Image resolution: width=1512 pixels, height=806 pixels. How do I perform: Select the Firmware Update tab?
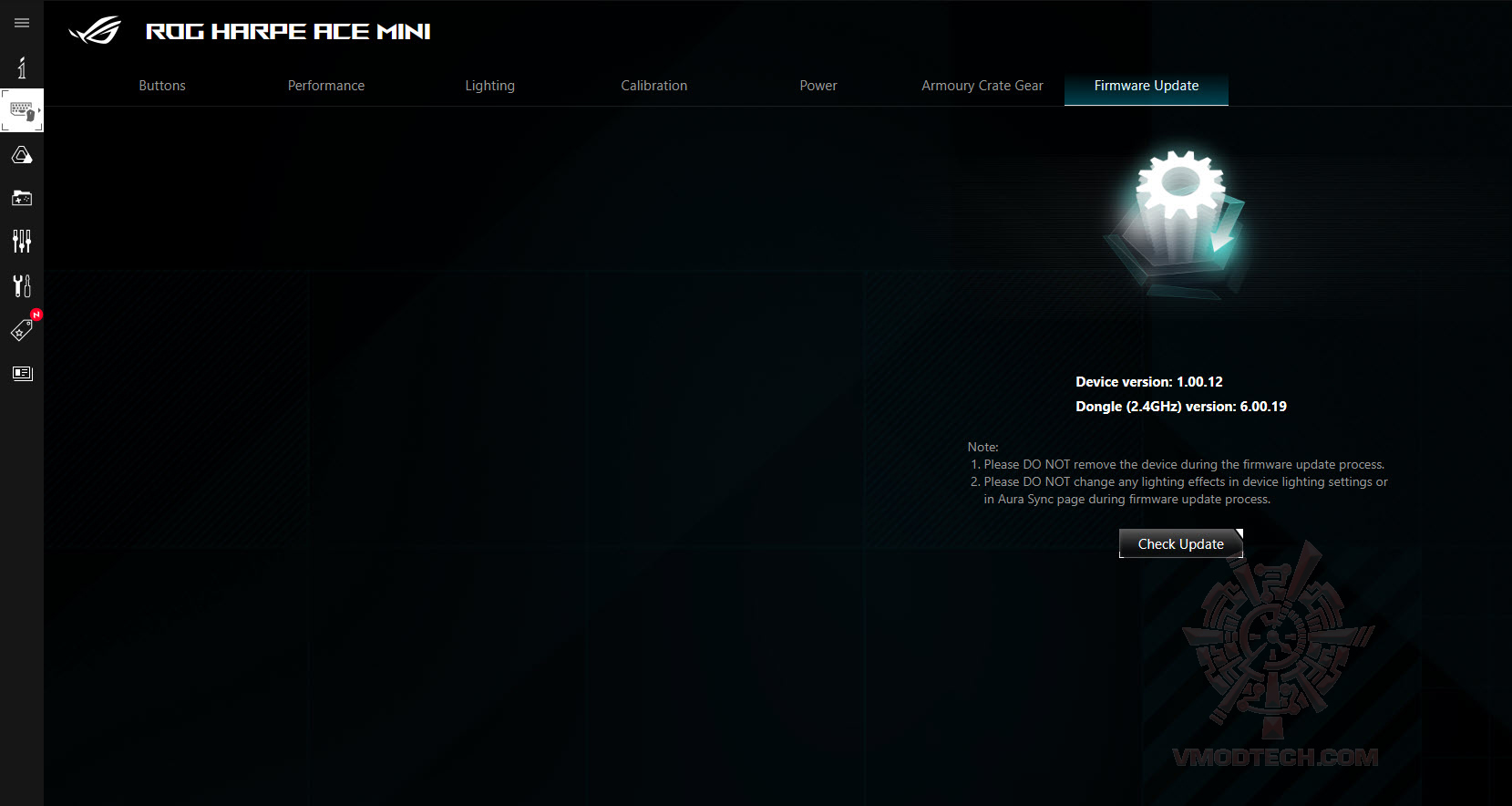[1147, 86]
